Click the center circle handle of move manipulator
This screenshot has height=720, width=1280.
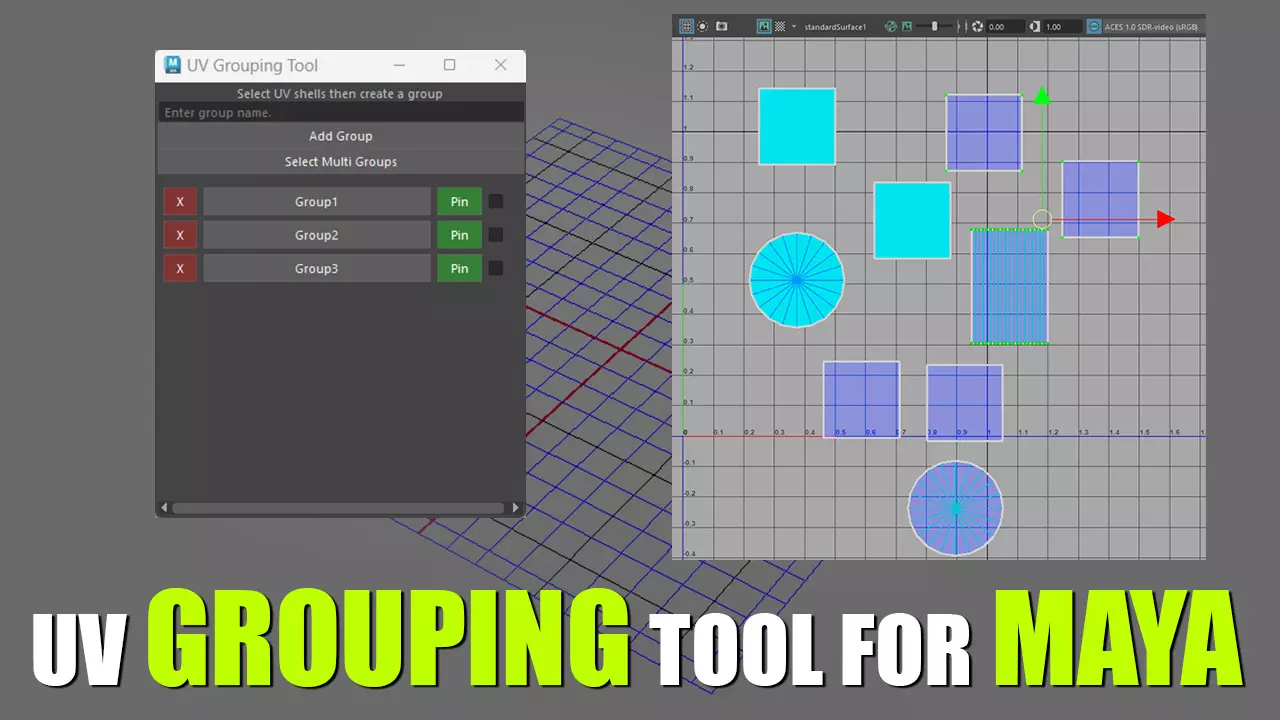(x=1042, y=219)
